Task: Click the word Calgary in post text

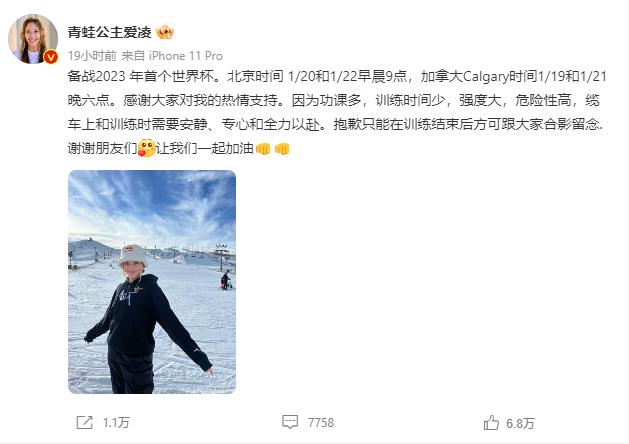Action: point(485,76)
